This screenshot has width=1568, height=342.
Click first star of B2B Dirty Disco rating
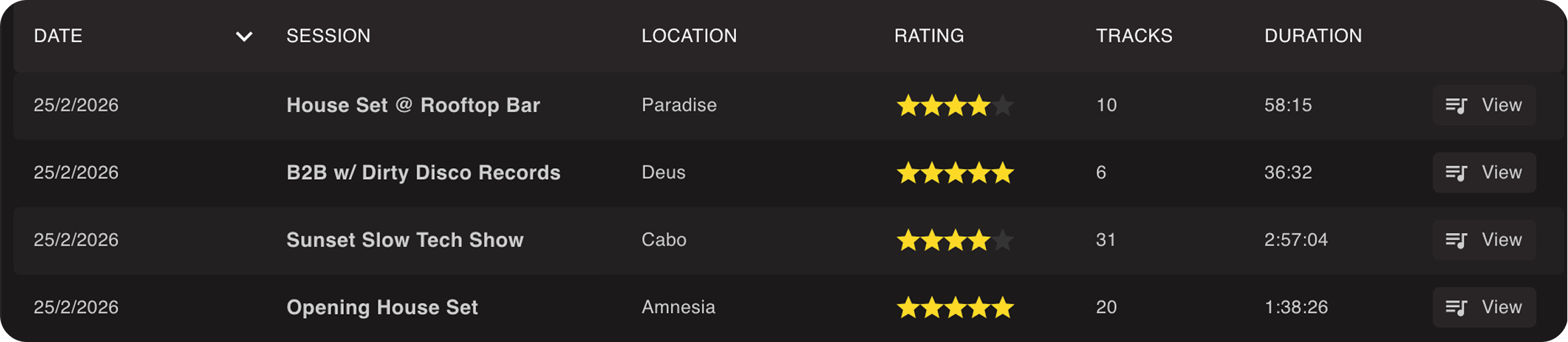(908, 173)
